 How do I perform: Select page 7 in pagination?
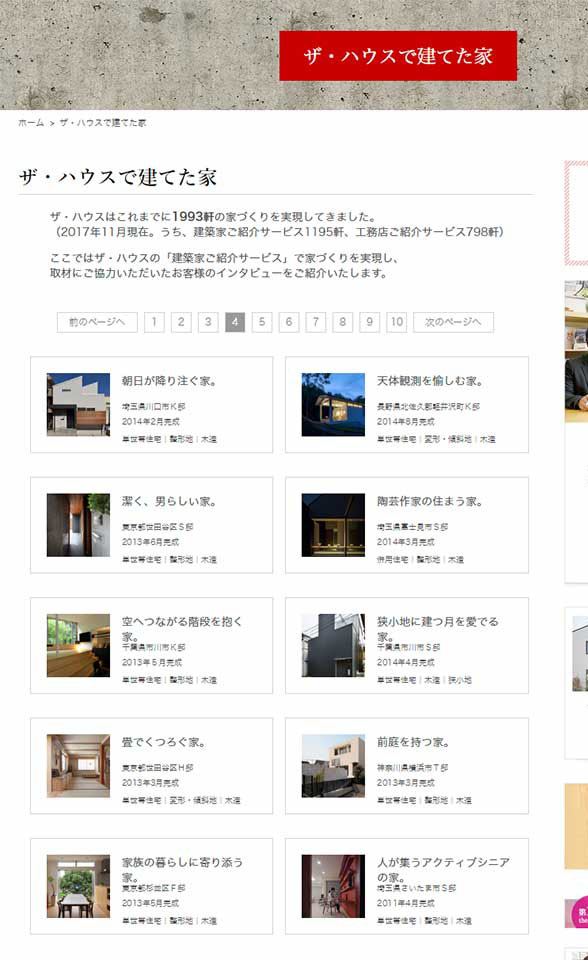tap(316, 322)
